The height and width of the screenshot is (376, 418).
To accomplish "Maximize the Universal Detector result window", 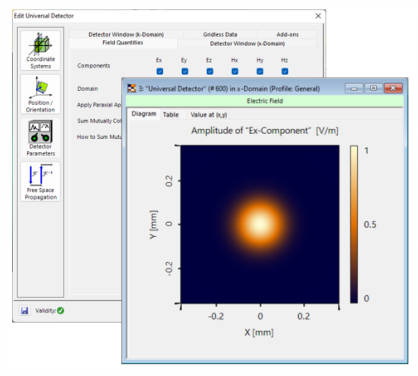I will tap(374, 88).
